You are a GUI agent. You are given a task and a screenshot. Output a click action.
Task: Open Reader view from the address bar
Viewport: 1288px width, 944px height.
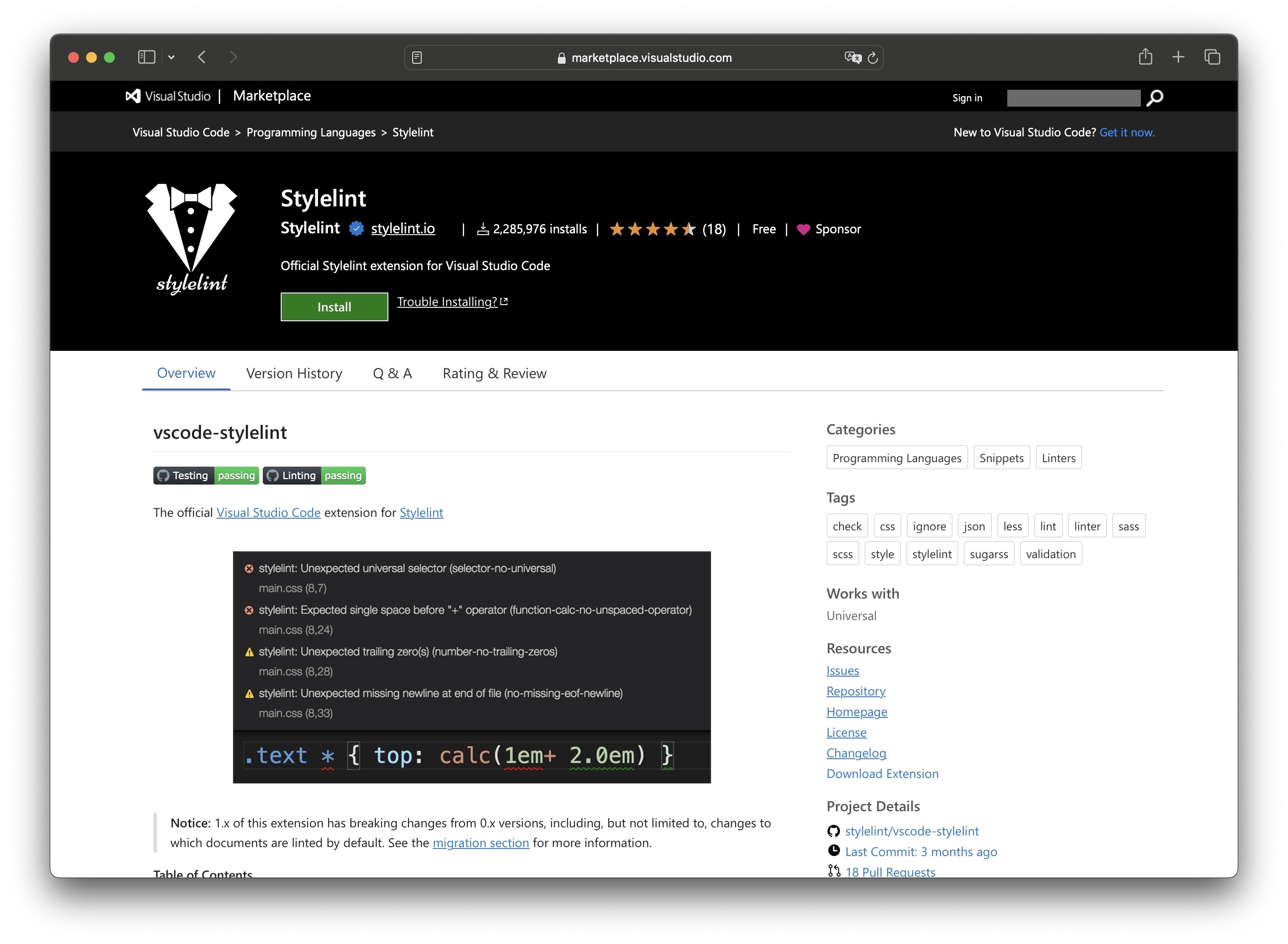click(418, 57)
